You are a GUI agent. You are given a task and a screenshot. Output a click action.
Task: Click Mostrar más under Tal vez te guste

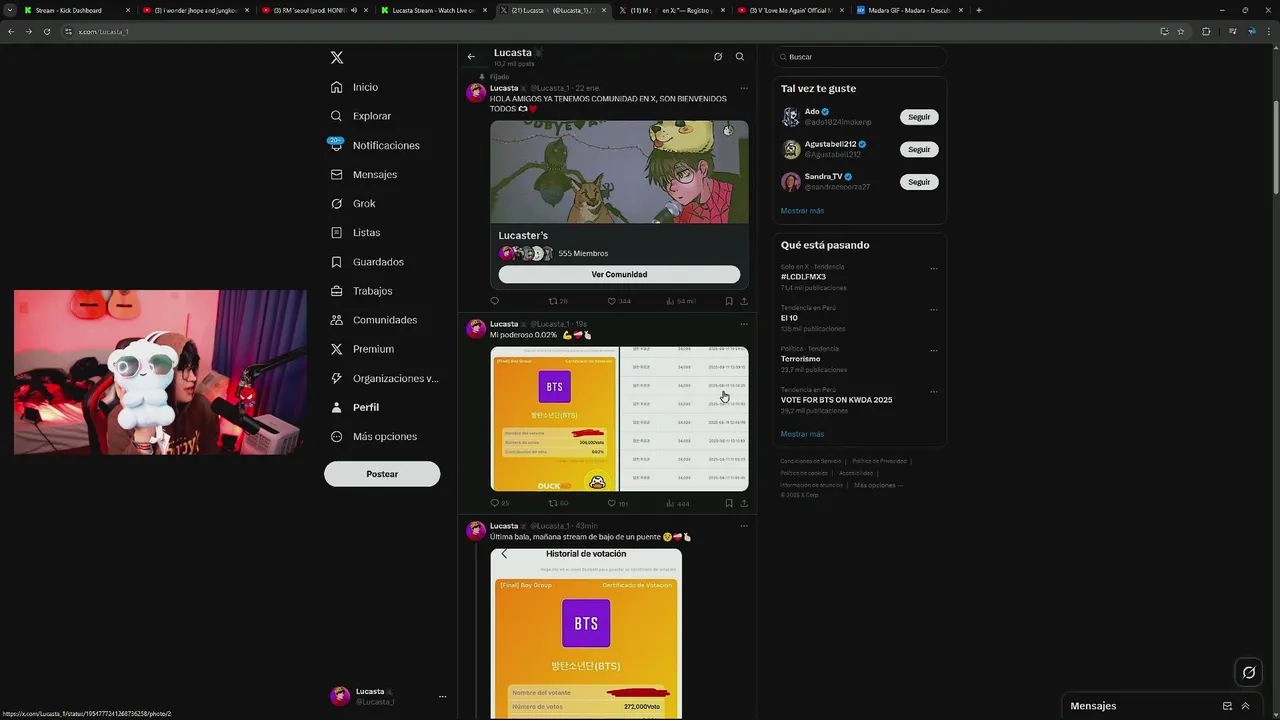(x=802, y=211)
